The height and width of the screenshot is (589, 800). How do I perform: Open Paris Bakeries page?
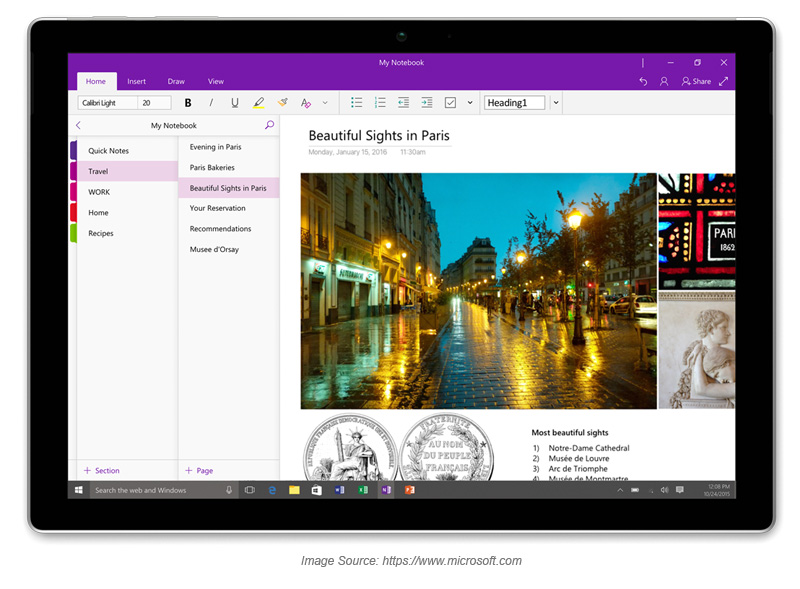click(x=229, y=167)
